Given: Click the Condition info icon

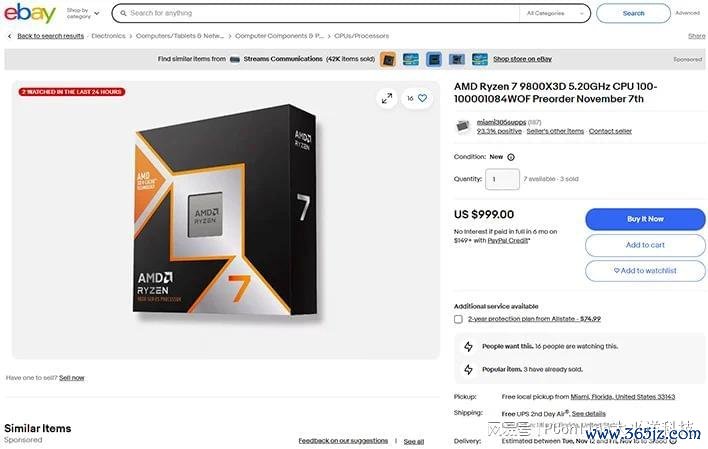Looking at the screenshot, I should [511, 157].
